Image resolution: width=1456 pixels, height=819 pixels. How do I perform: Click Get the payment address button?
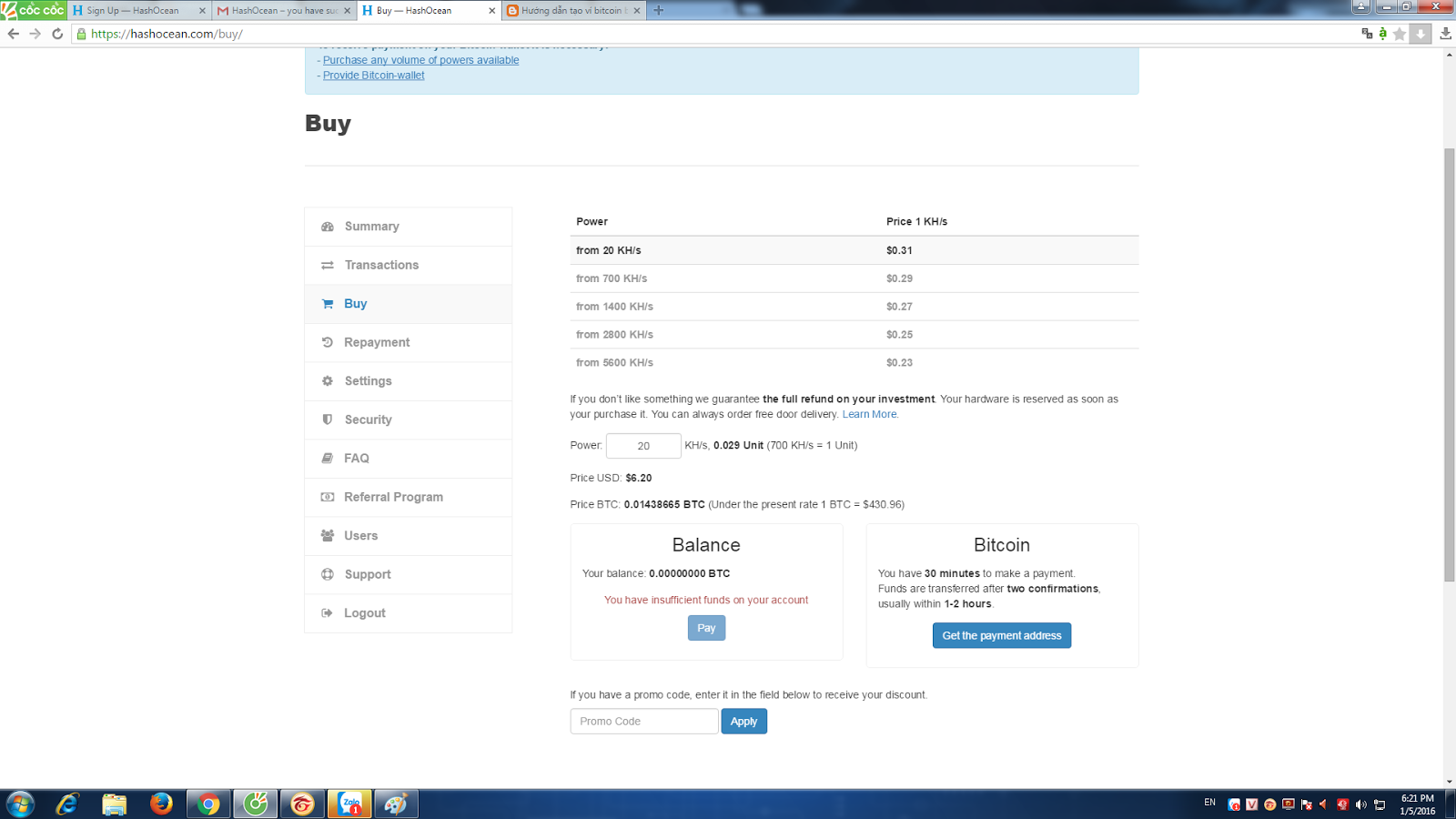[x=1002, y=635]
